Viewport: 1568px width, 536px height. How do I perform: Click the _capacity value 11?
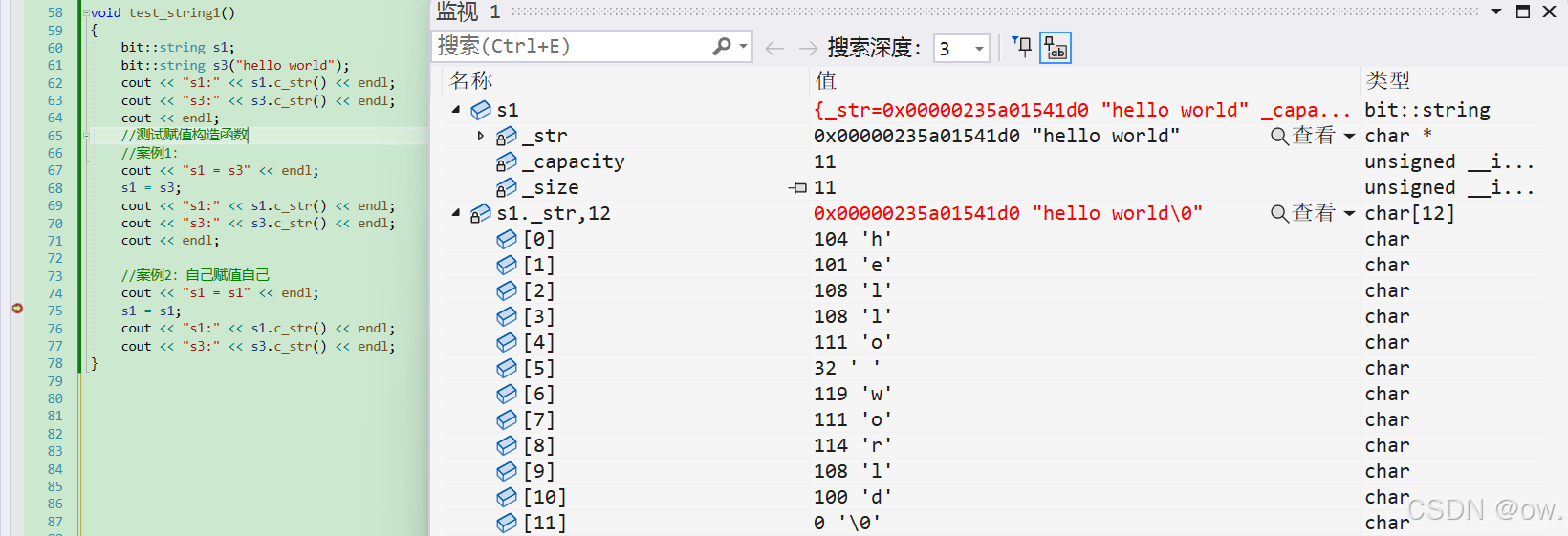click(x=825, y=161)
